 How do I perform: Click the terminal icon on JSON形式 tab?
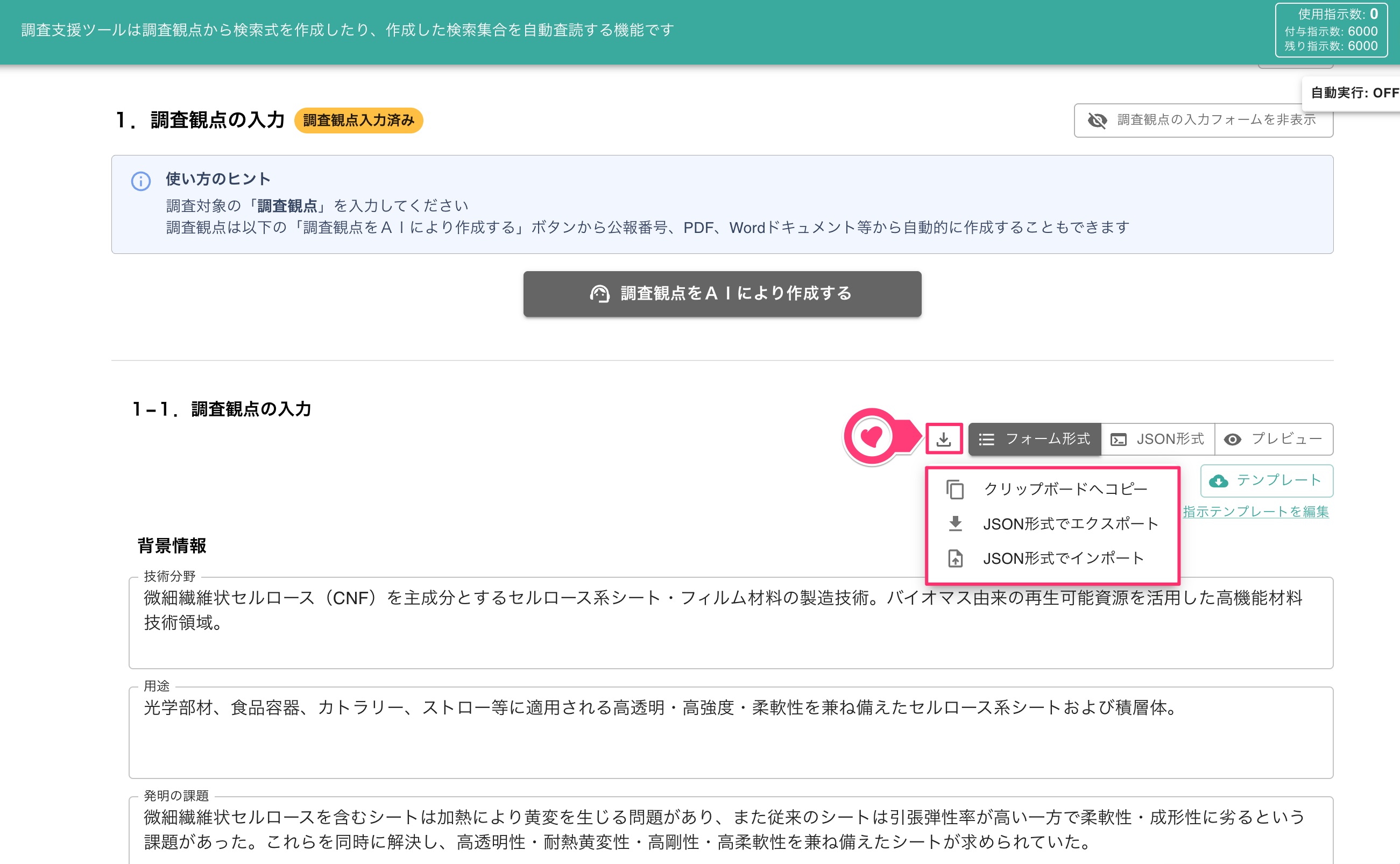pyautogui.click(x=1118, y=440)
